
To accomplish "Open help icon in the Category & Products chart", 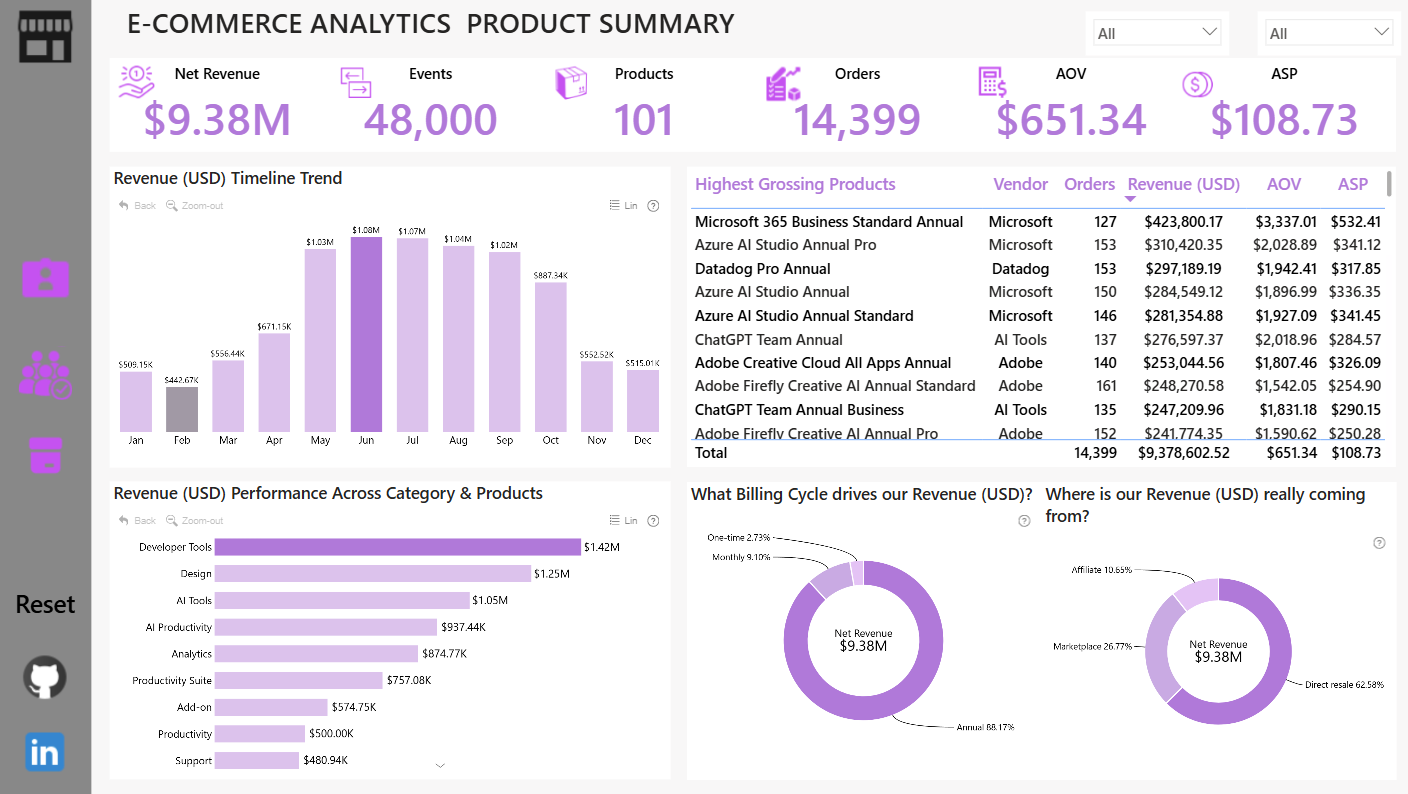I will click(x=654, y=521).
